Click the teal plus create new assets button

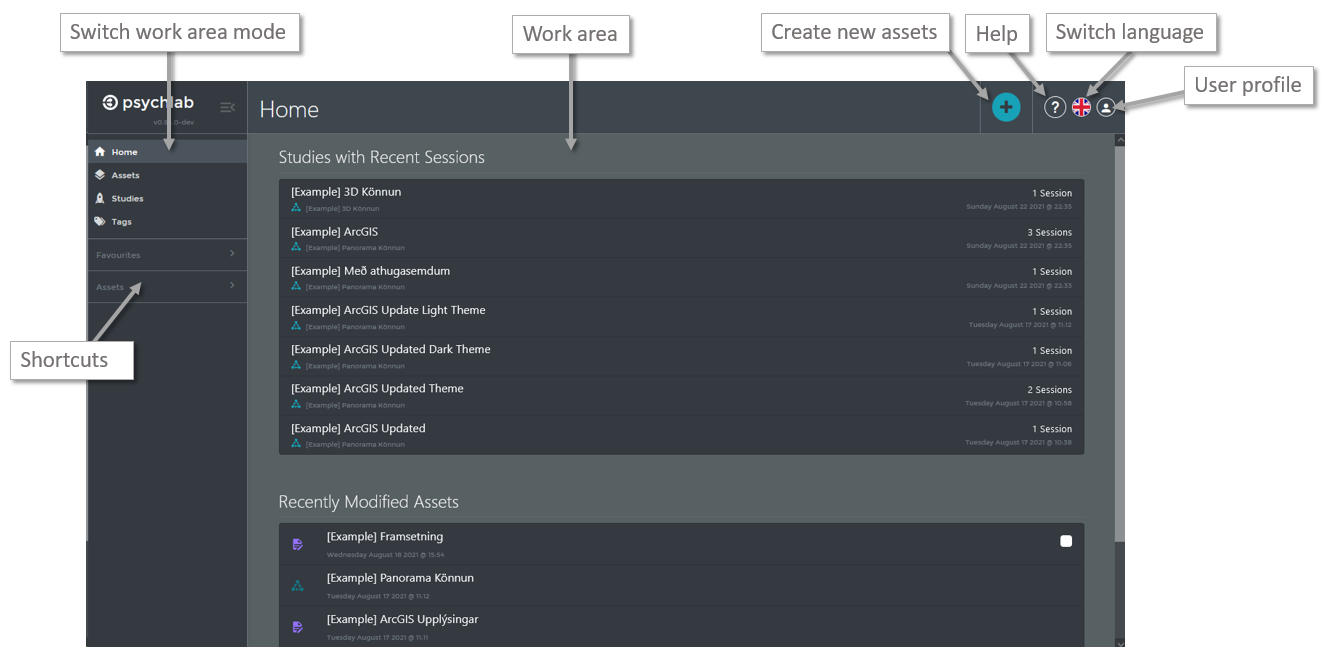[1006, 107]
